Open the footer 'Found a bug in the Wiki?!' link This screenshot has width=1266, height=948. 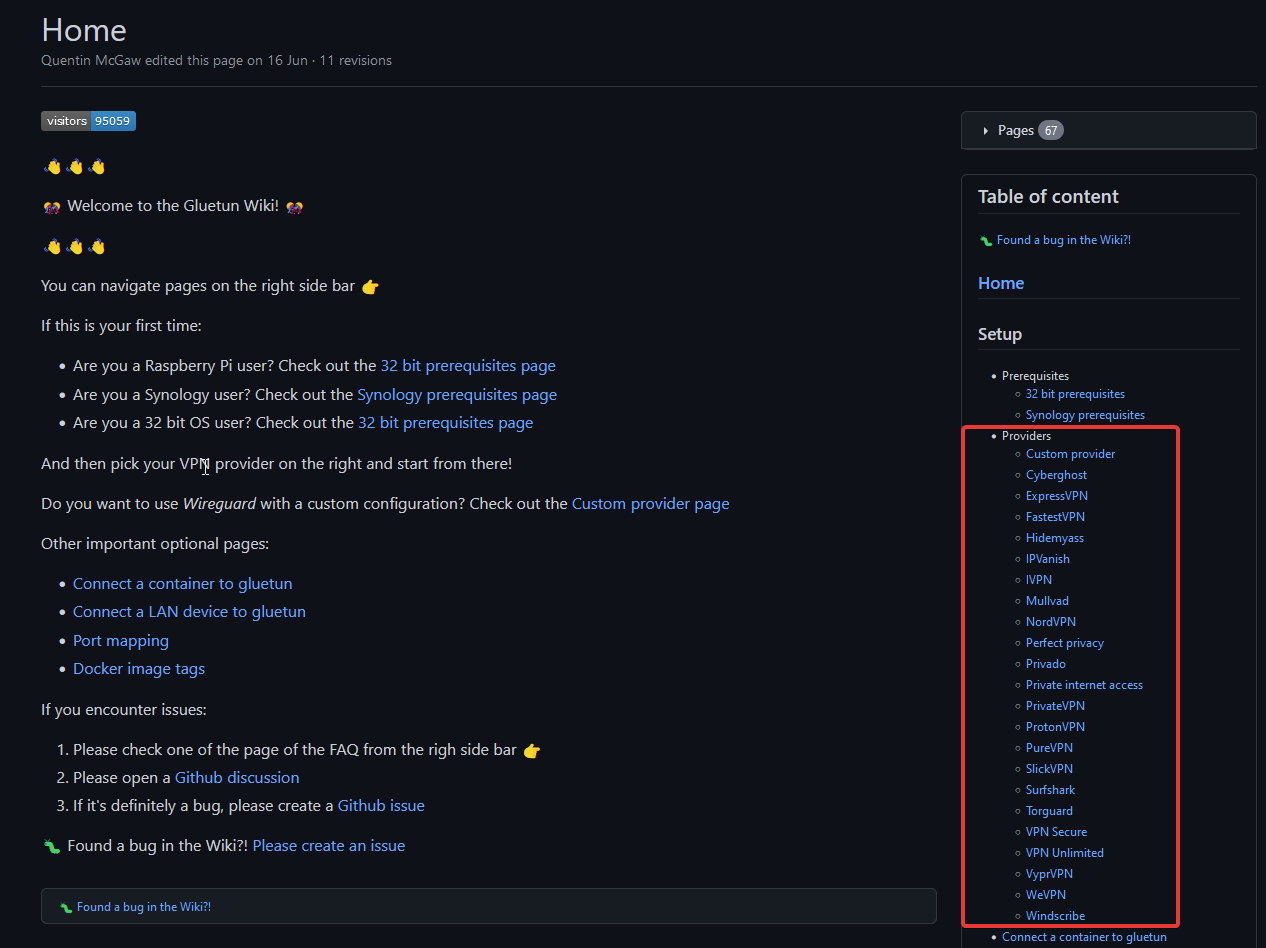pos(144,907)
